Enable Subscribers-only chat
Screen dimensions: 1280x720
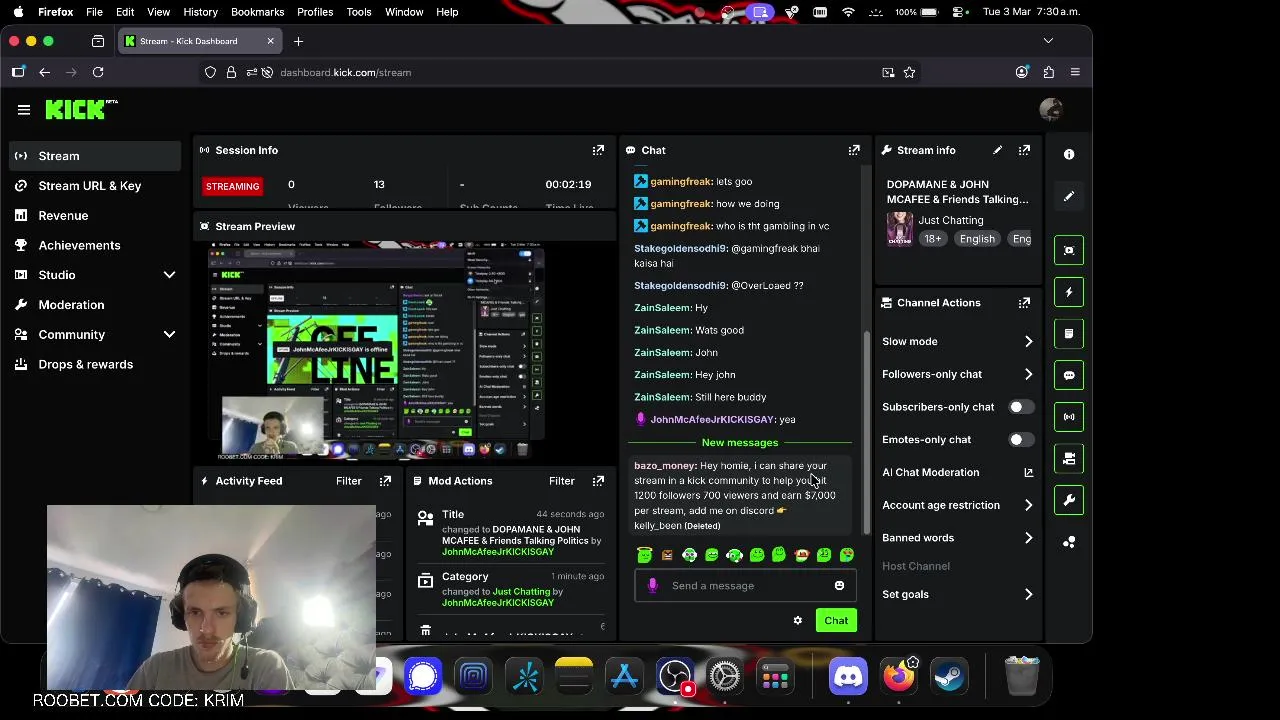click(1020, 407)
